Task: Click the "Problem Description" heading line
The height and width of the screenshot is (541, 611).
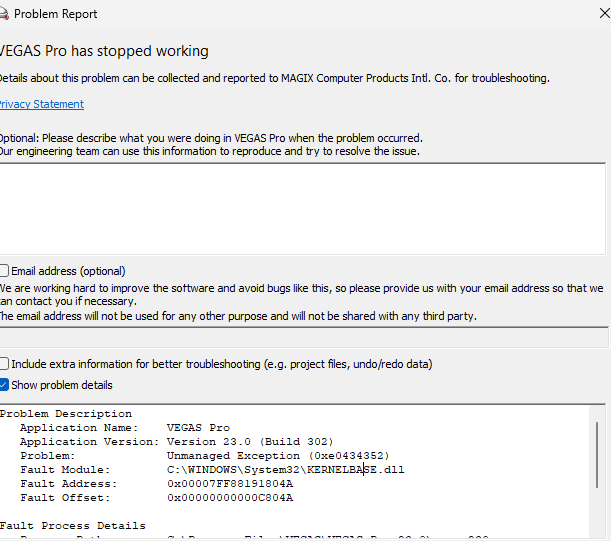Action: click(x=66, y=414)
